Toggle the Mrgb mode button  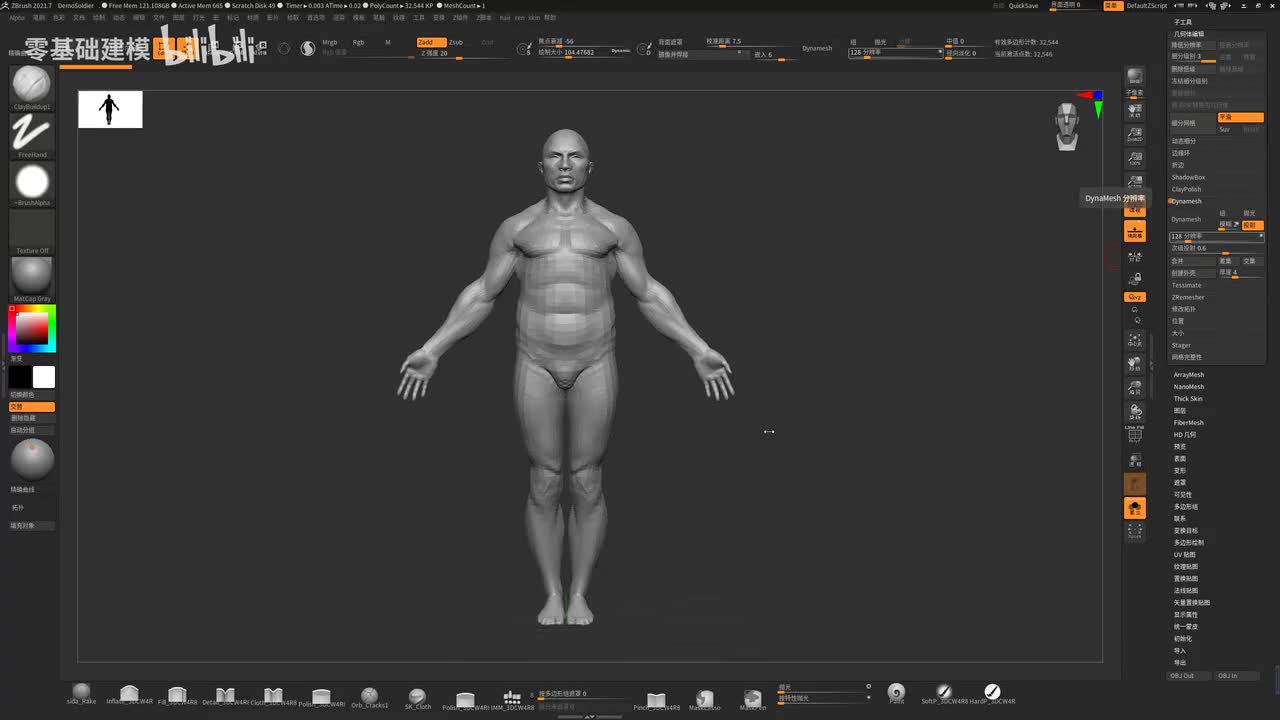click(330, 42)
